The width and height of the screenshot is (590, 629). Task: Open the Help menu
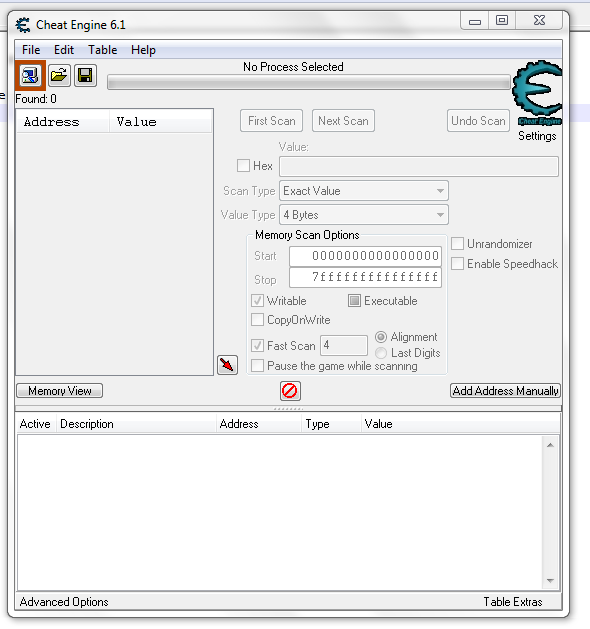tap(143, 50)
